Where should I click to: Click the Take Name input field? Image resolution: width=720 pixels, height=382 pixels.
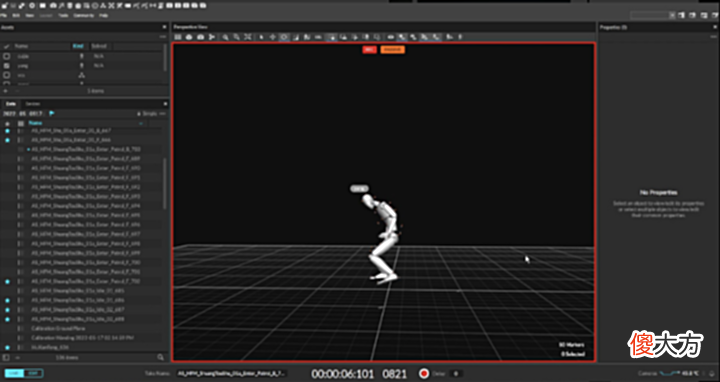(232, 373)
